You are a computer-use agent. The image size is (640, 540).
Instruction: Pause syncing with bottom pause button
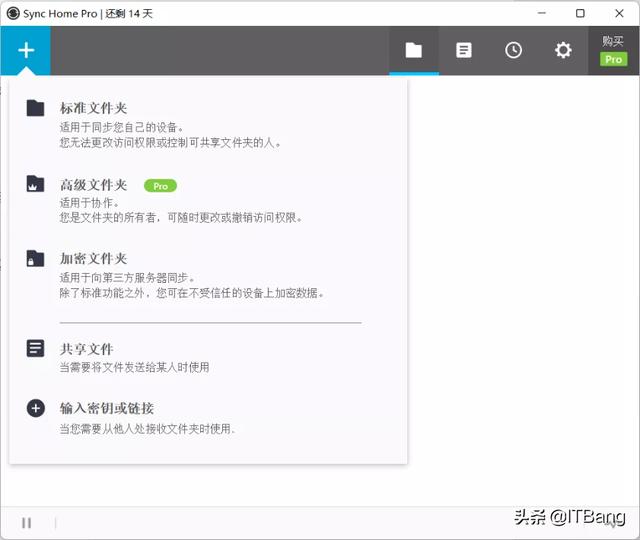pyautogui.click(x=27, y=523)
